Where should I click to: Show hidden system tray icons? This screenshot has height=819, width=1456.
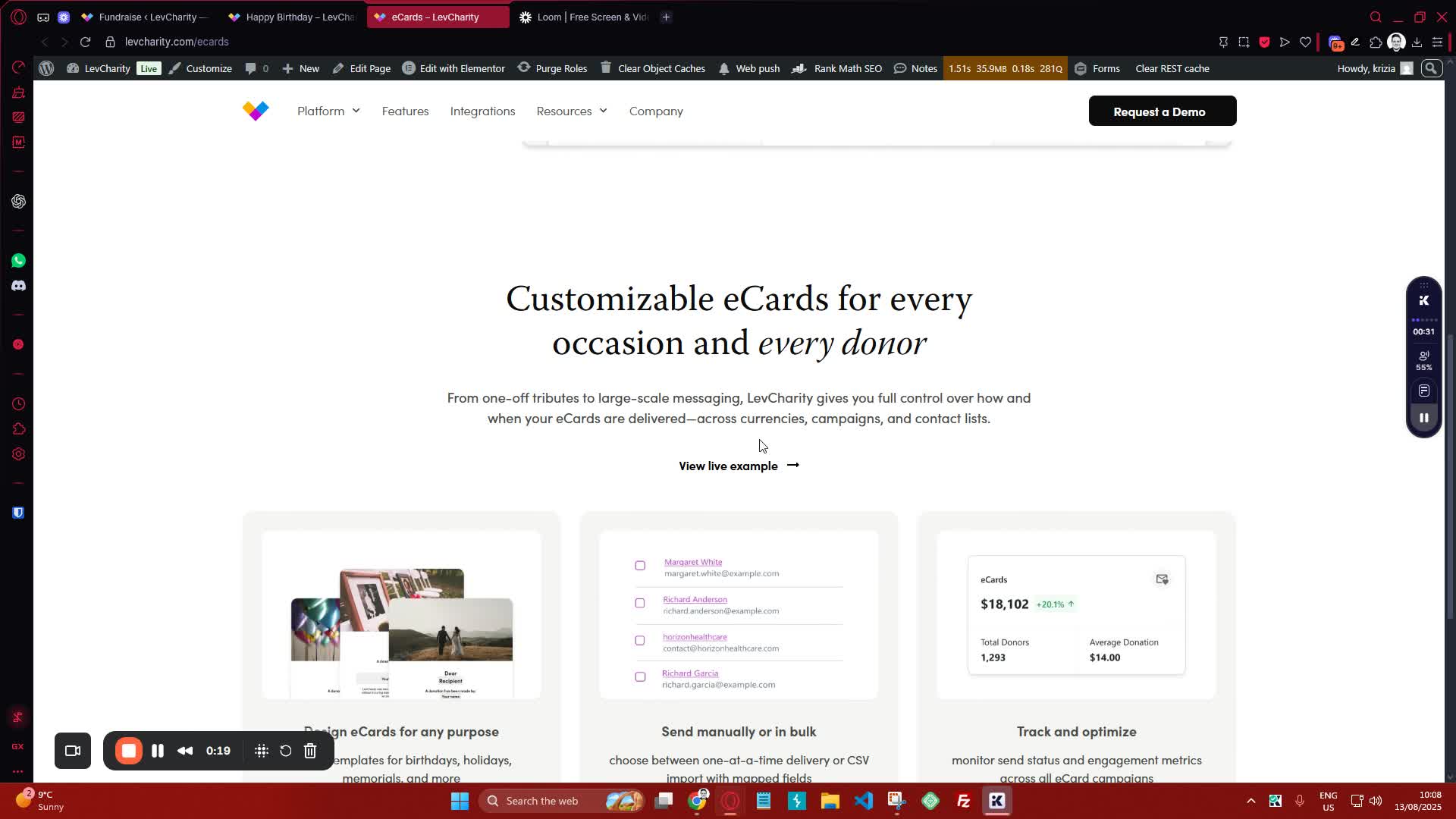point(1250,801)
